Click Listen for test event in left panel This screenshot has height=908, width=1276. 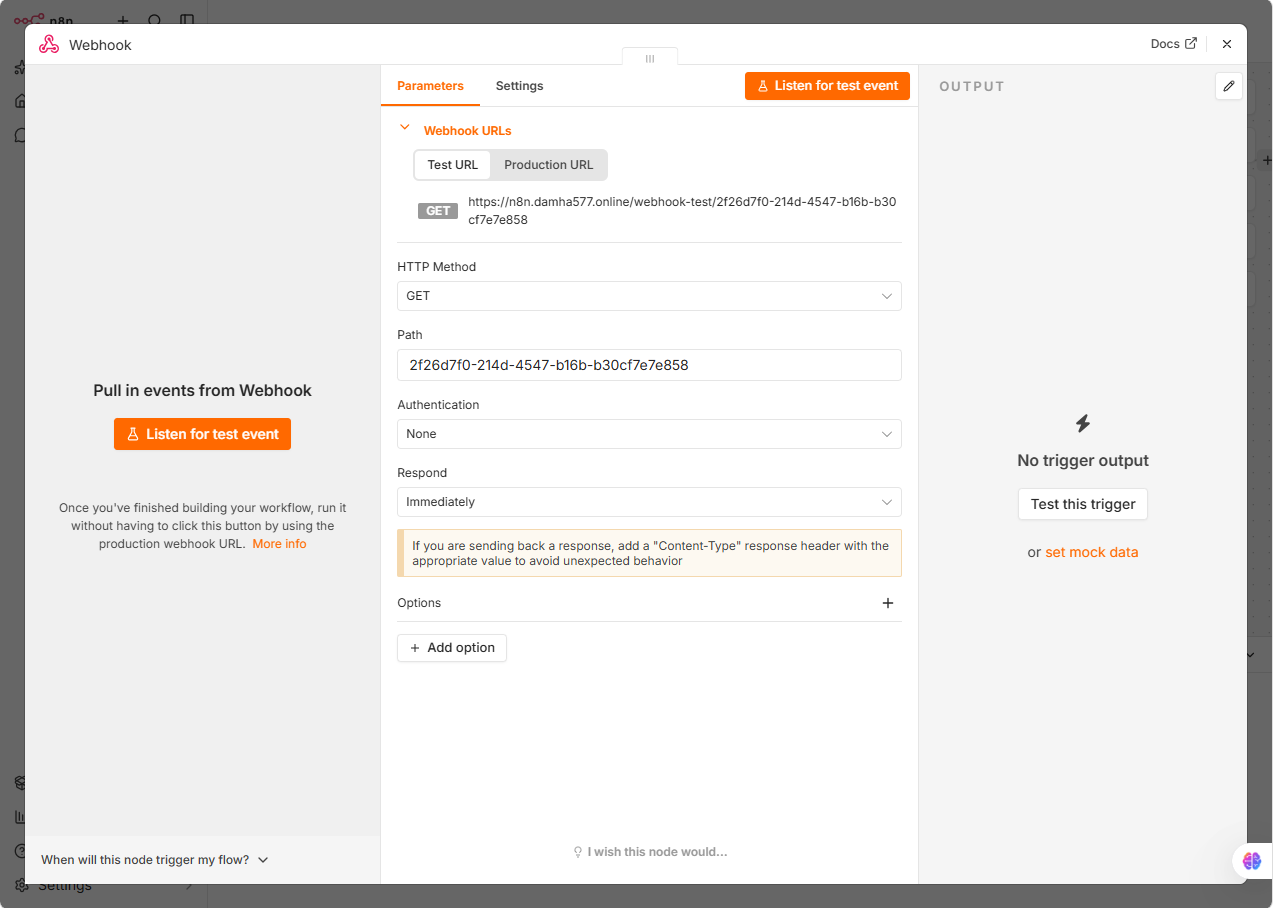(x=202, y=434)
